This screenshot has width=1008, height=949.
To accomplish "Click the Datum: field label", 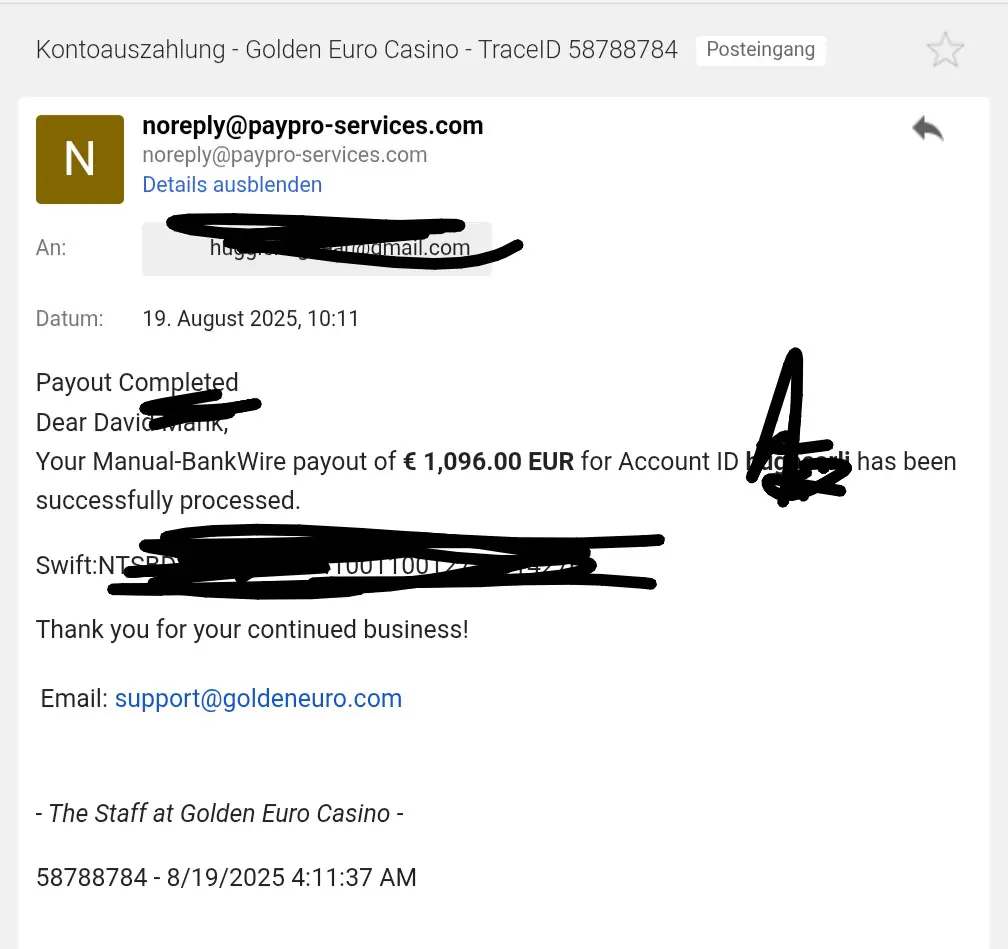I will (x=69, y=318).
